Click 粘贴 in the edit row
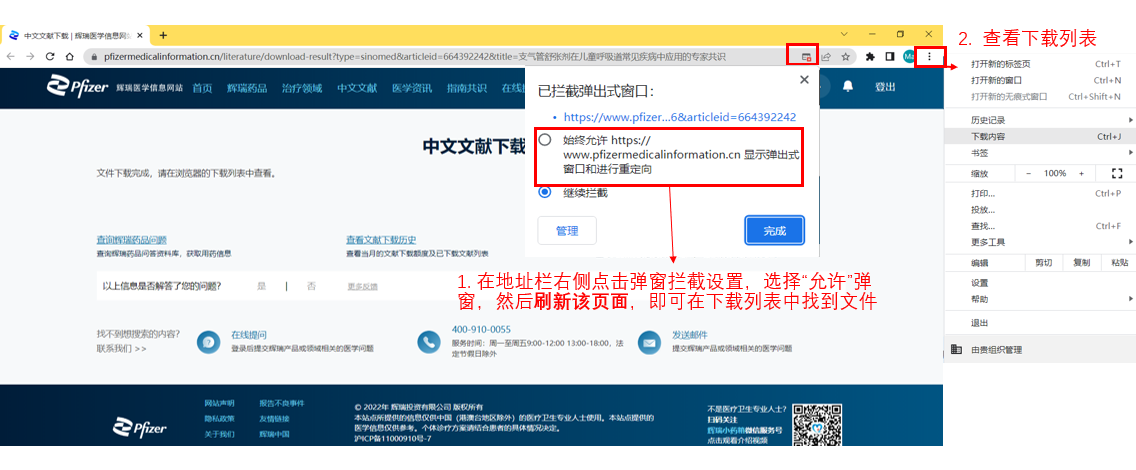 click(1118, 262)
